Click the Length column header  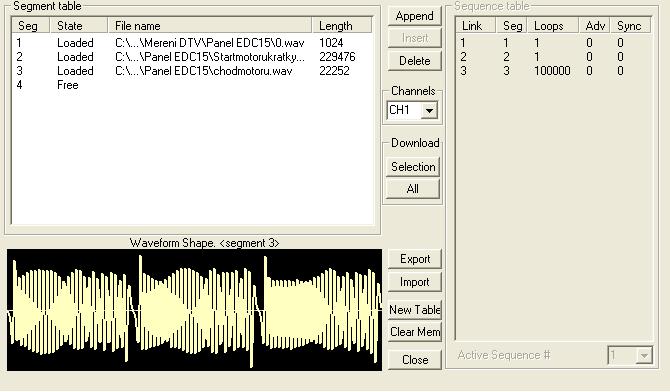point(342,26)
